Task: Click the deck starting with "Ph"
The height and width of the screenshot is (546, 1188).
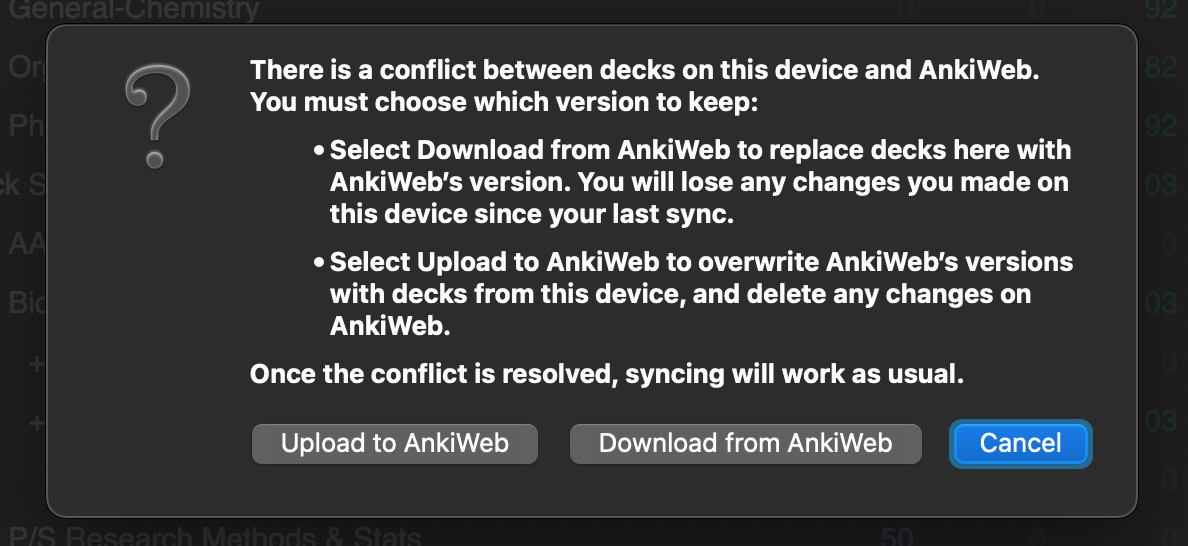Action: coord(27,125)
